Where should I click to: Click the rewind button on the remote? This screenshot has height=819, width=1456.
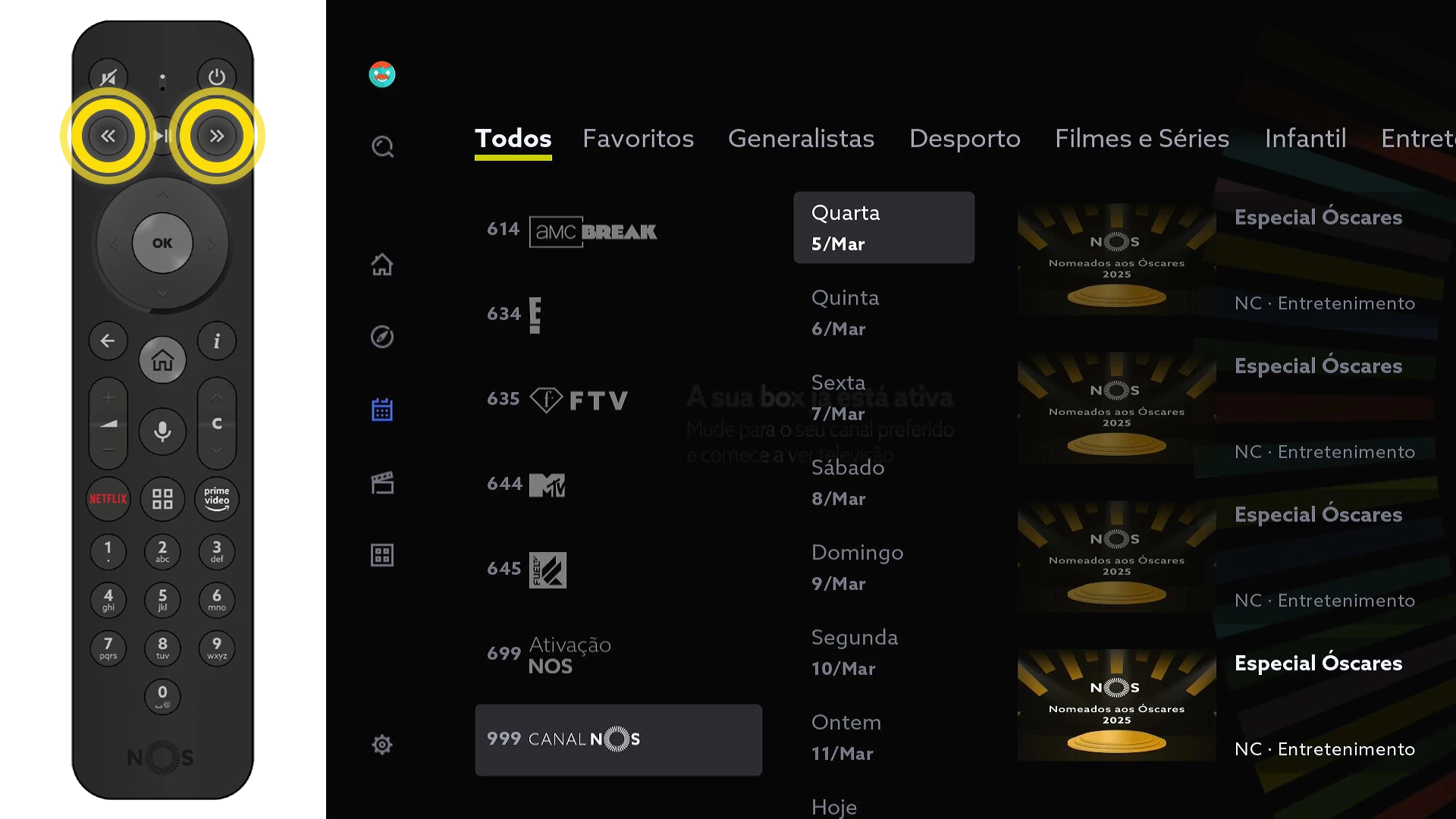pos(108,136)
